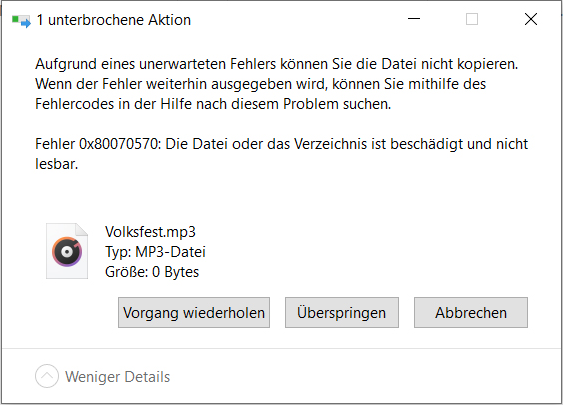Cancel the copy with "Abbrechen"
Image resolution: width=563 pixels, height=405 pixels.
point(471,312)
